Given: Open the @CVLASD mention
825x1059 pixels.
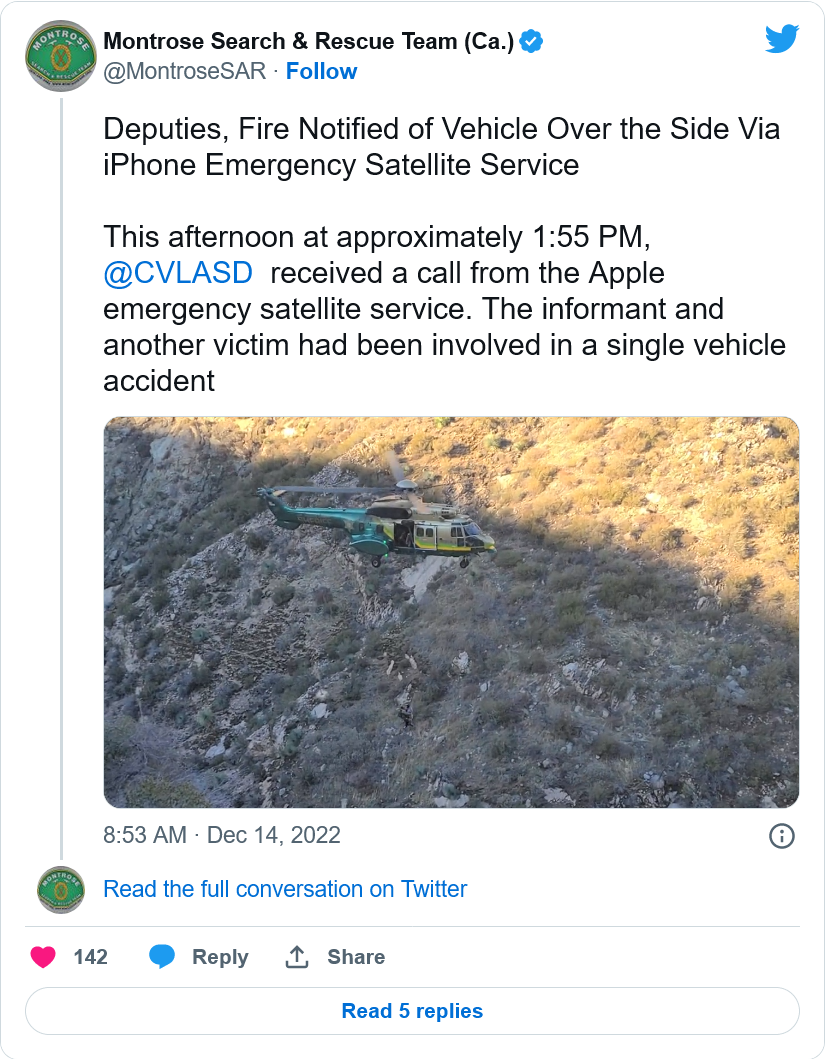Looking at the screenshot, I should [x=178, y=273].
